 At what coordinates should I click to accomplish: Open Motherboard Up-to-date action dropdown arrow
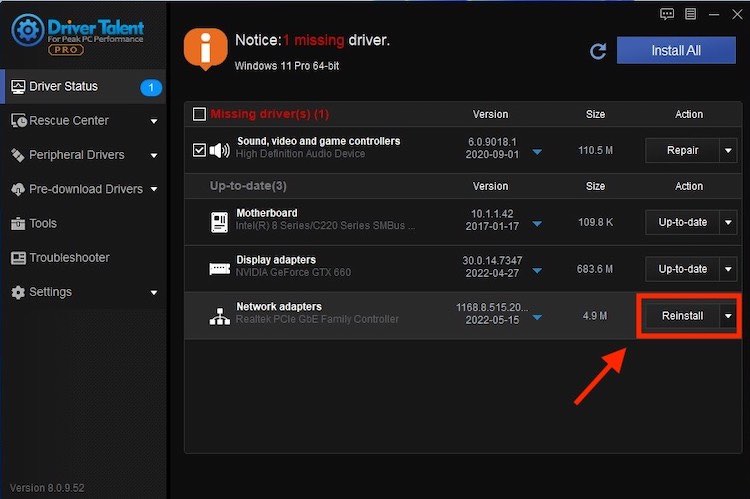pos(728,222)
